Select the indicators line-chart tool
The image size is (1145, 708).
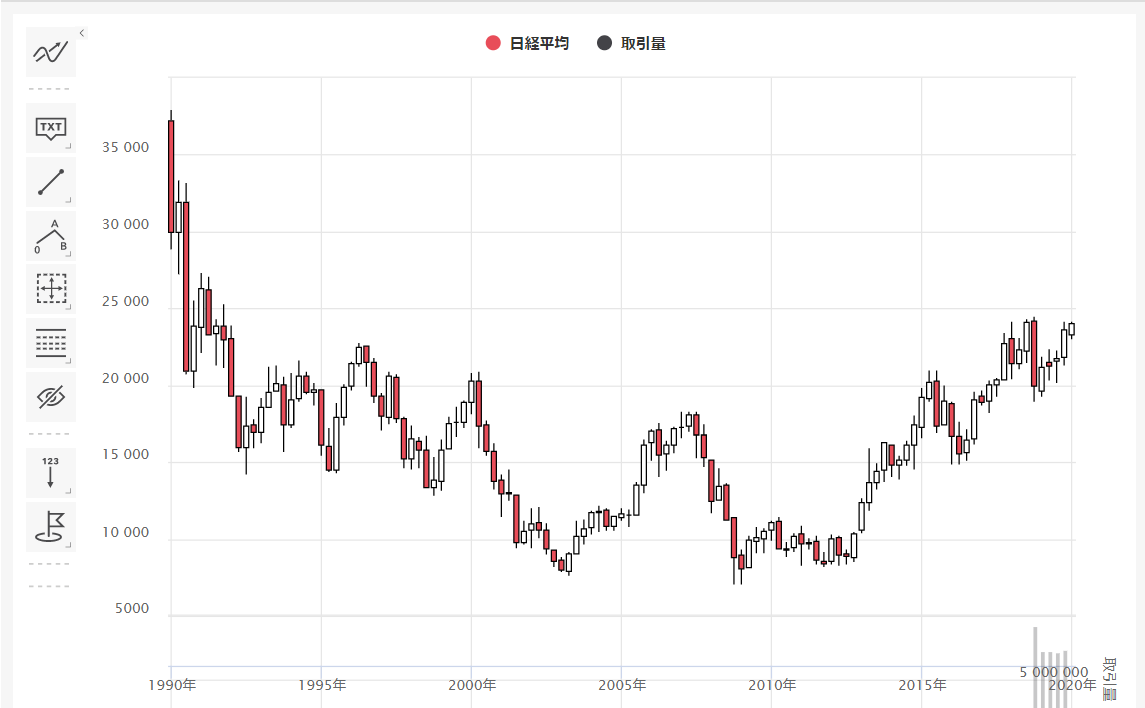click(x=51, y=52)
